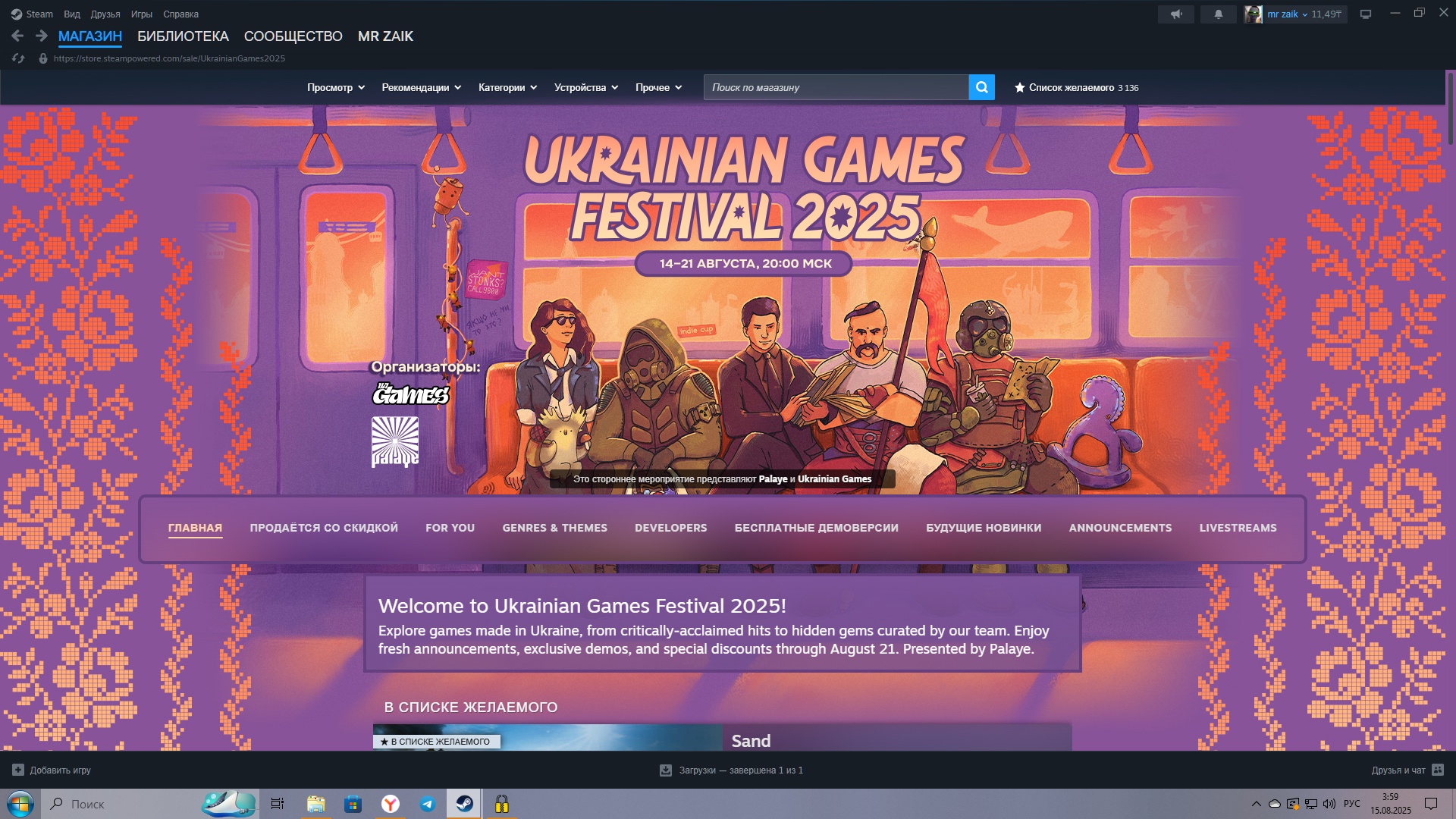Expand the Категории dropdown menu

pos(507,87)
